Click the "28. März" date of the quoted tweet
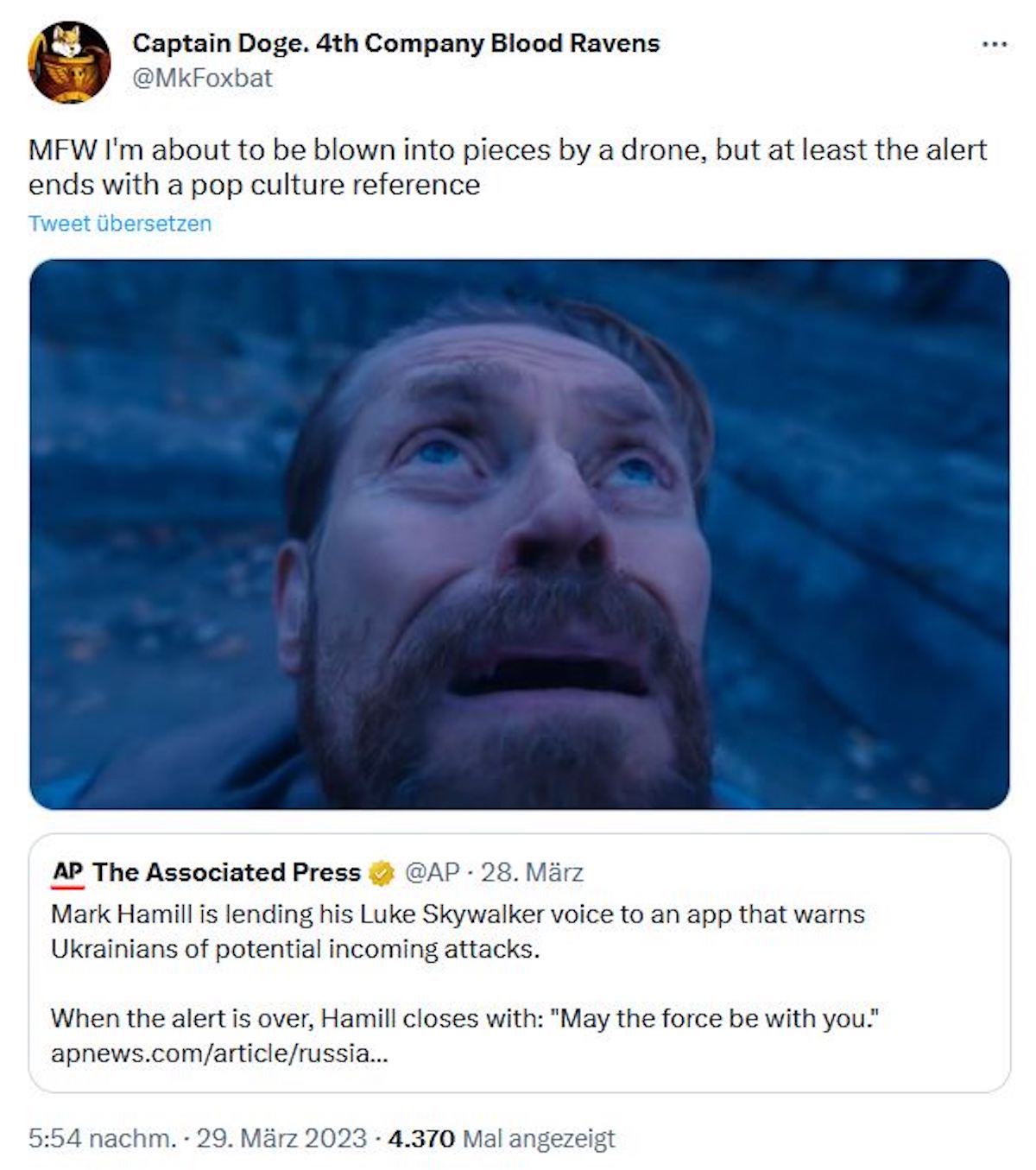The height and width of the screenshot is (1170, 1036). pyautogui.click(x=532, y=873)
